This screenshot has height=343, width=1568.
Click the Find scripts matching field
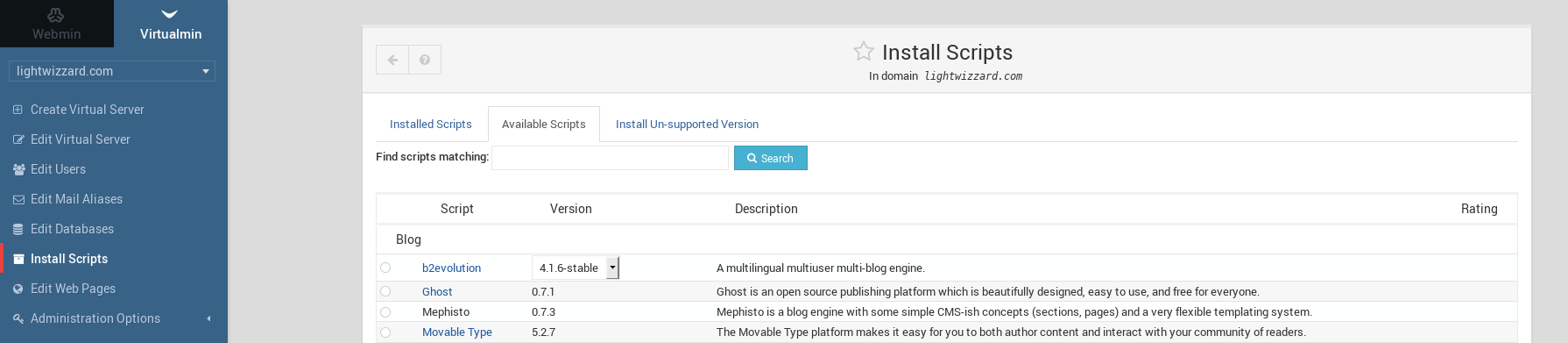click(x=610, y=158)
